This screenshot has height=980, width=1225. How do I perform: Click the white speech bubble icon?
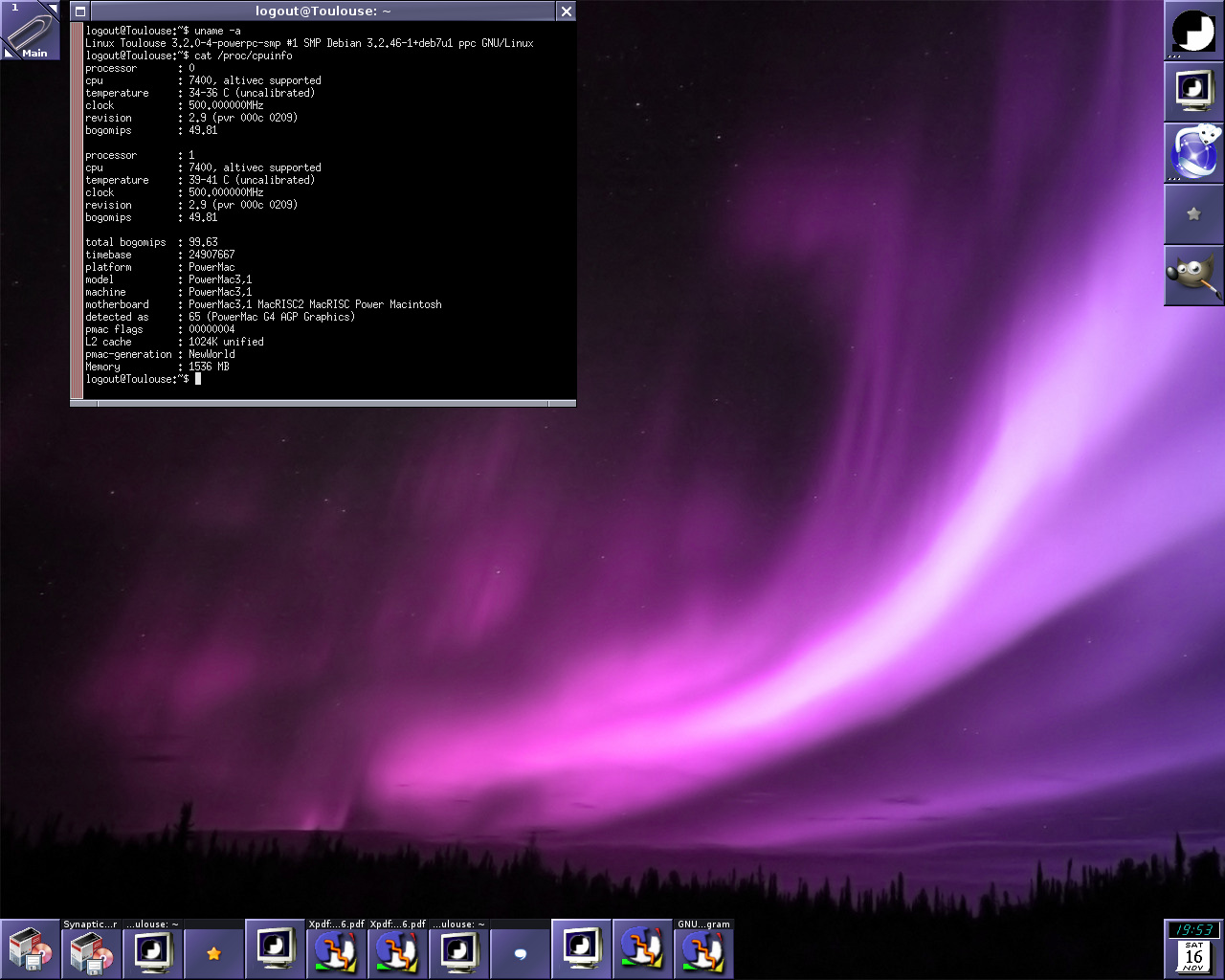click(x=521, y=953)
